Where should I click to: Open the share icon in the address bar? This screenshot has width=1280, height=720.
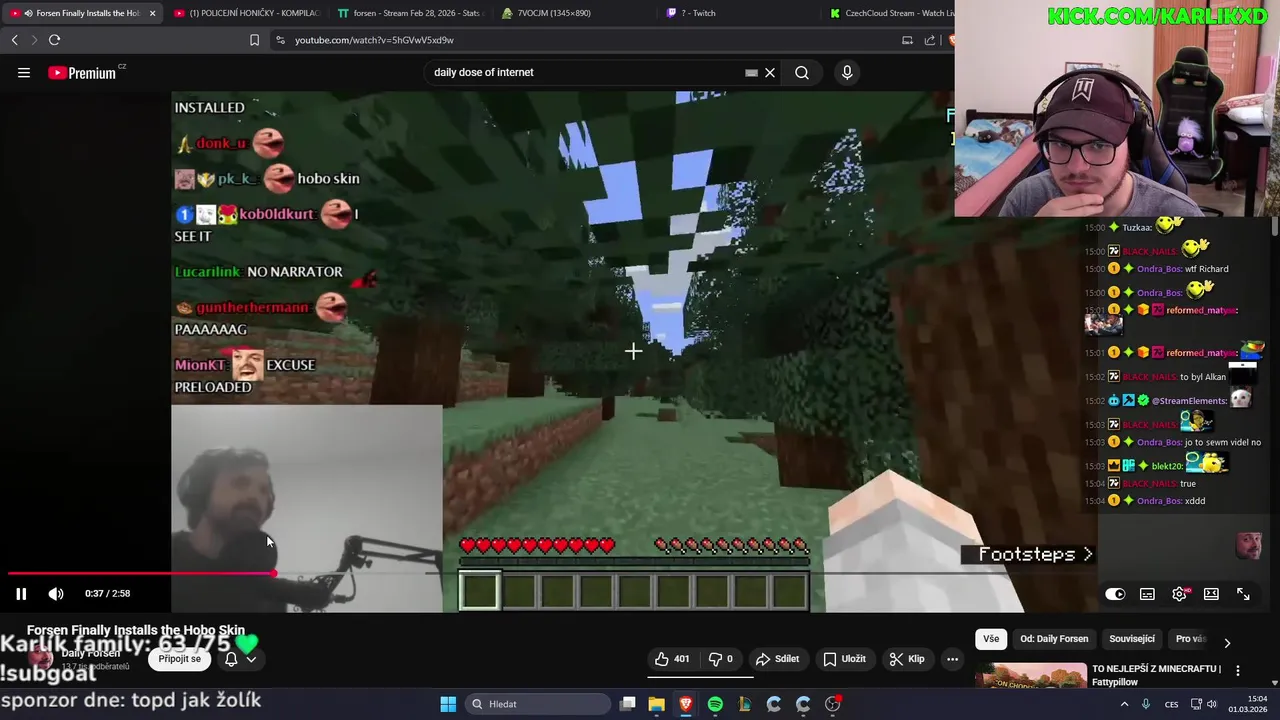[x=930, y=40]
